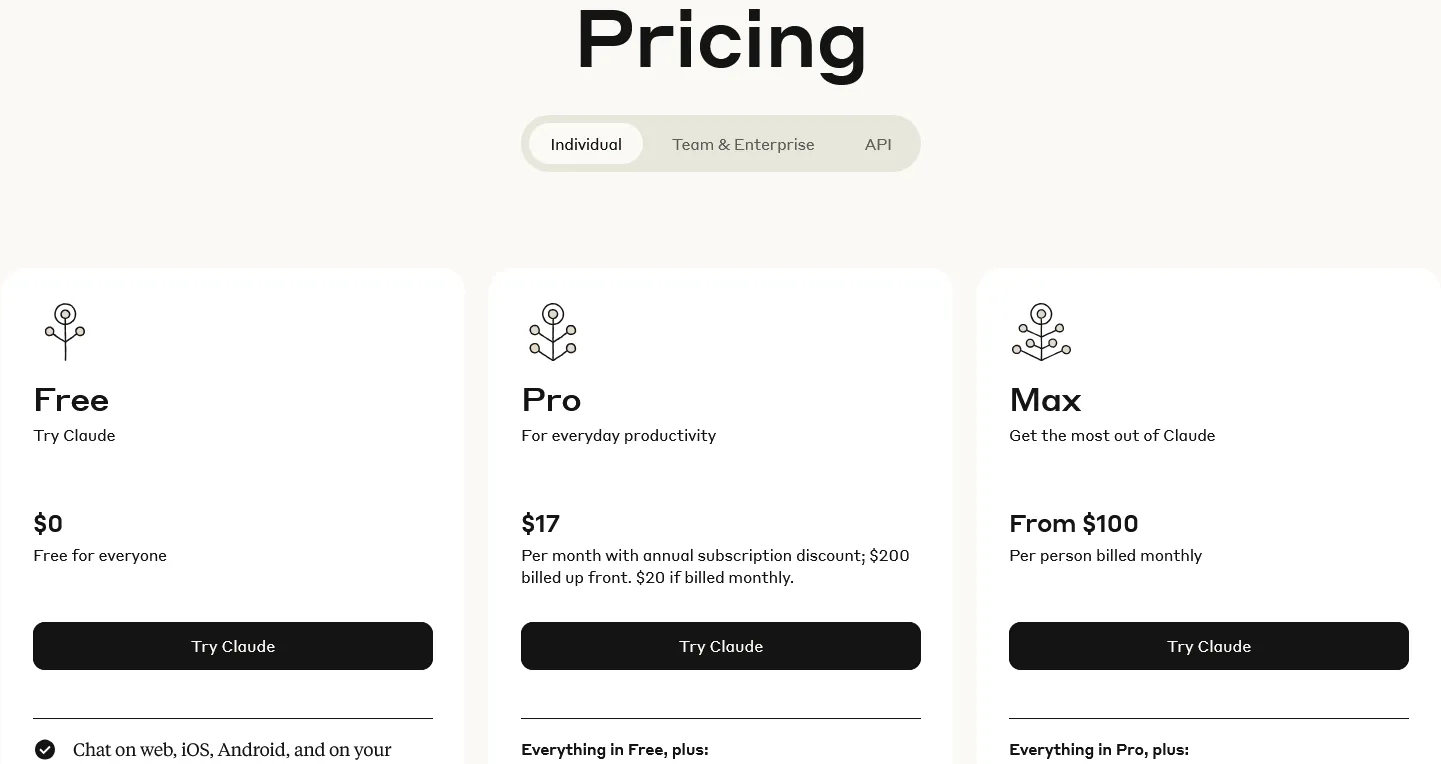Open the API pricing tab
This screenshot has height=764, width=1441.
pos(878,144)
